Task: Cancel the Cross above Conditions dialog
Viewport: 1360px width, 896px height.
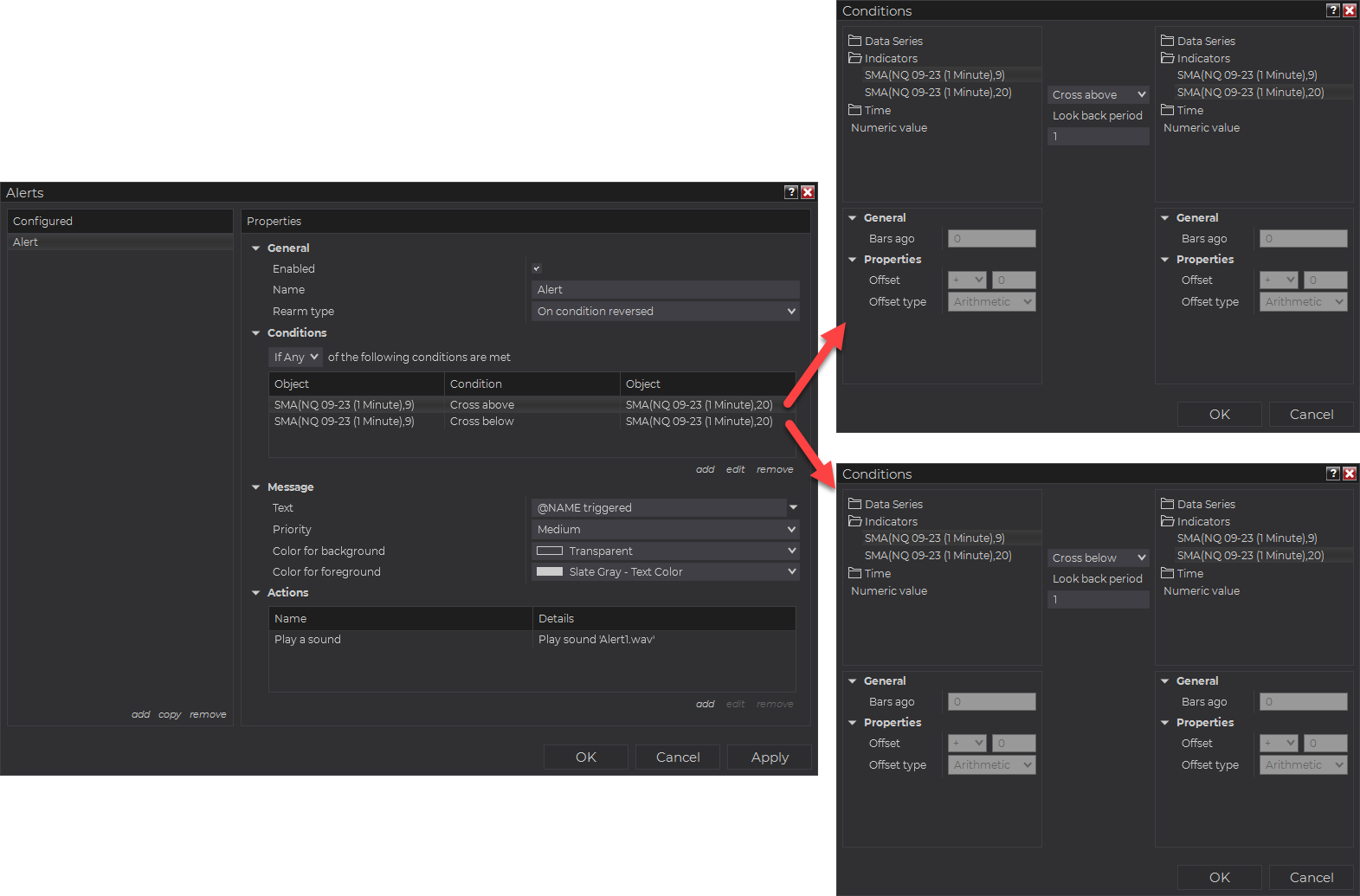Action: tap(1312, 414)
